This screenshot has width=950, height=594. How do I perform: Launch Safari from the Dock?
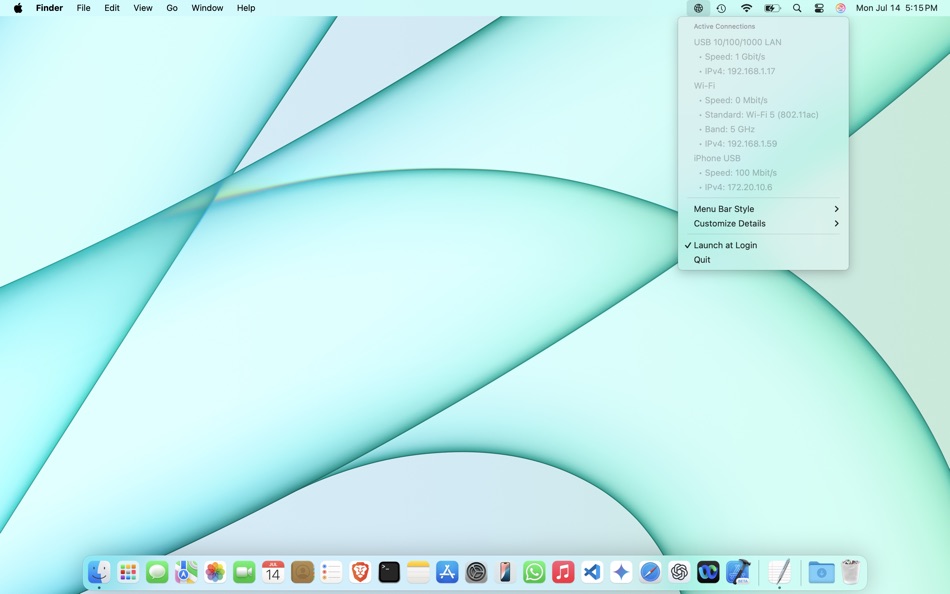click(649, 572)
